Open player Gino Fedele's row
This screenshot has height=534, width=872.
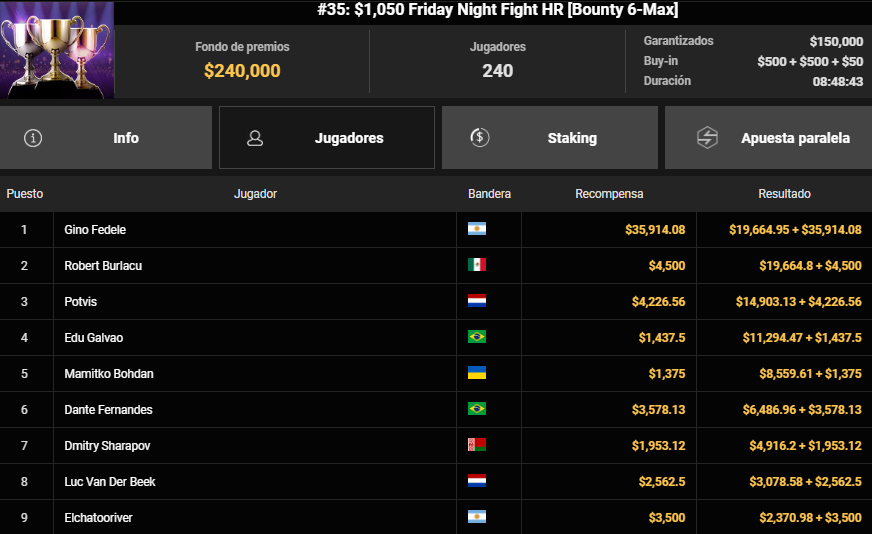[x=95, y=230]
